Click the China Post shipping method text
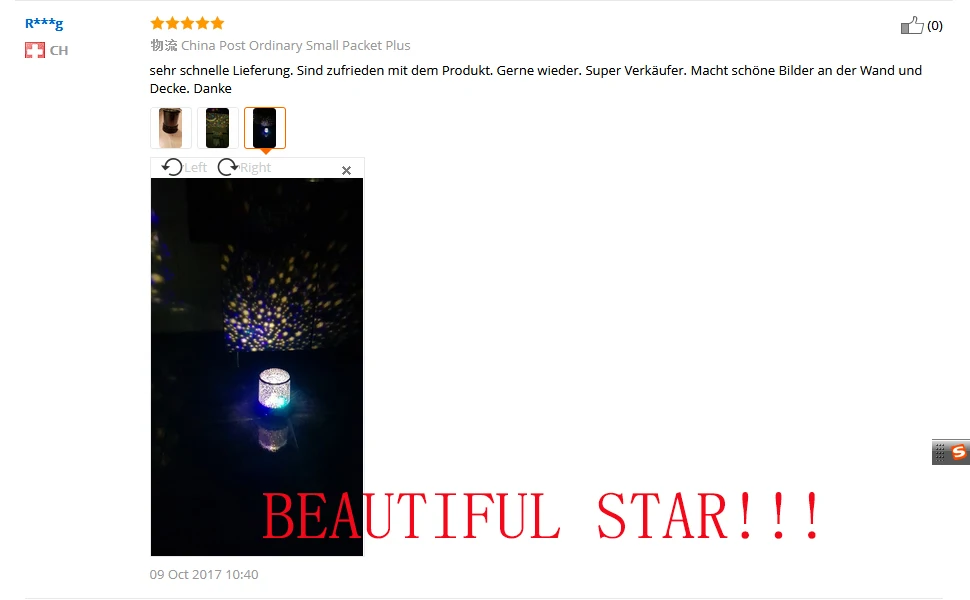970x600 pixels. pyautogui.click(x=296, y=45)
